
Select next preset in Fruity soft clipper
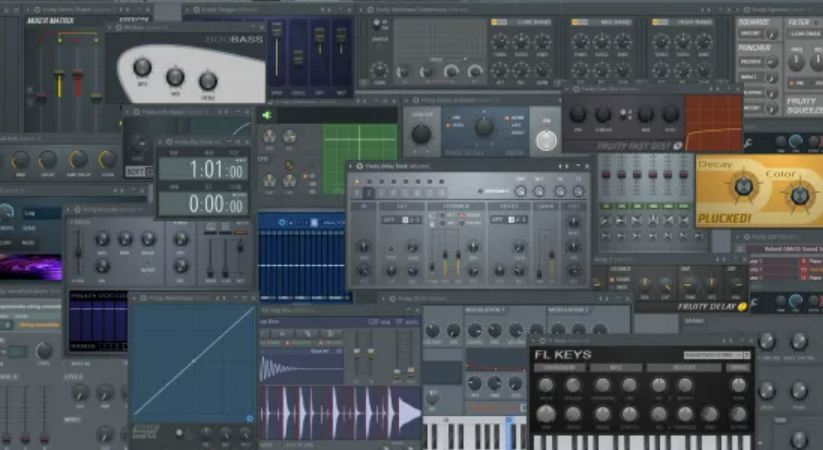[227, 112]
